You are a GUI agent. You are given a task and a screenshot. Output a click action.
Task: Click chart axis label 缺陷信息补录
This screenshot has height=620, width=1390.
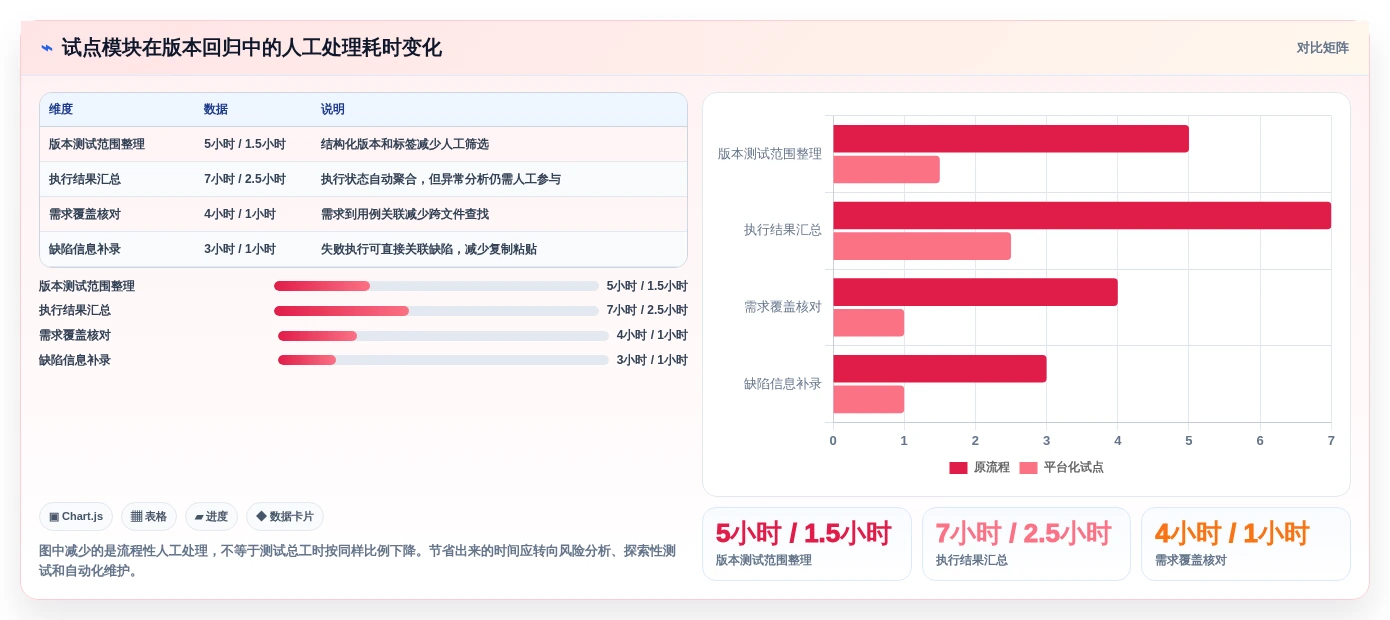click(x=783, y=384)
